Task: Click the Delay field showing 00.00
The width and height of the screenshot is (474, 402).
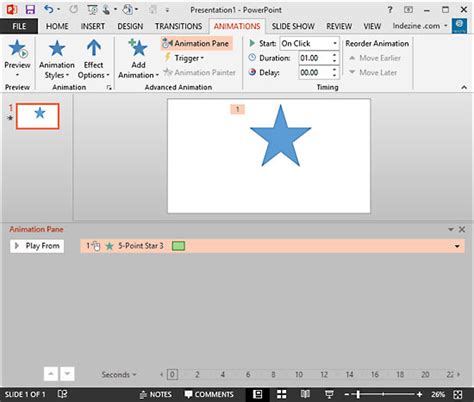Action: pyautogui.click(x=314, y=72)
